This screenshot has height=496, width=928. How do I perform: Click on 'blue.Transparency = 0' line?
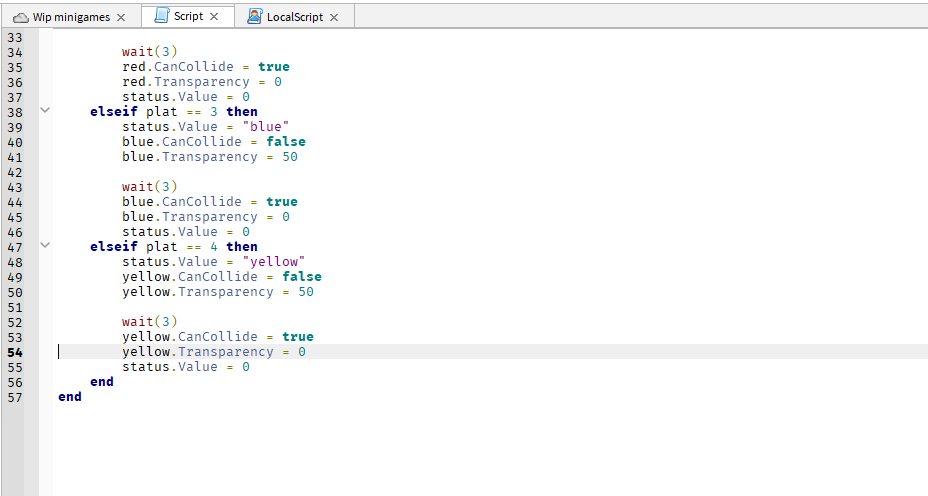coord(206,217)
